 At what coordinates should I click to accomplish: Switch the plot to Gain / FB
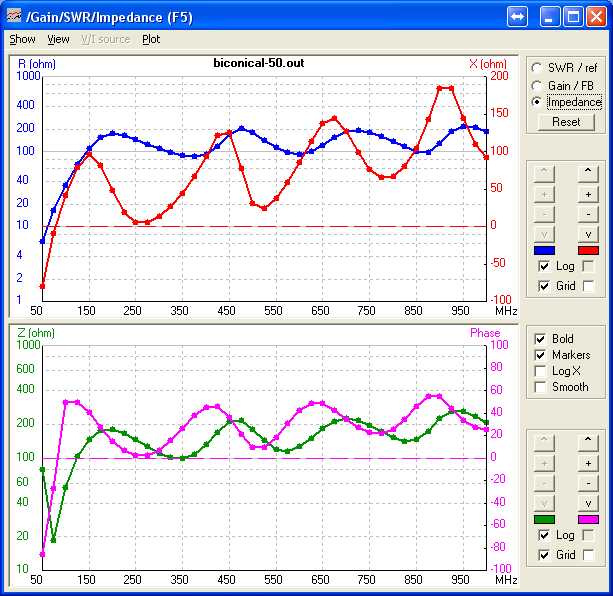click(x=537, y=85)
